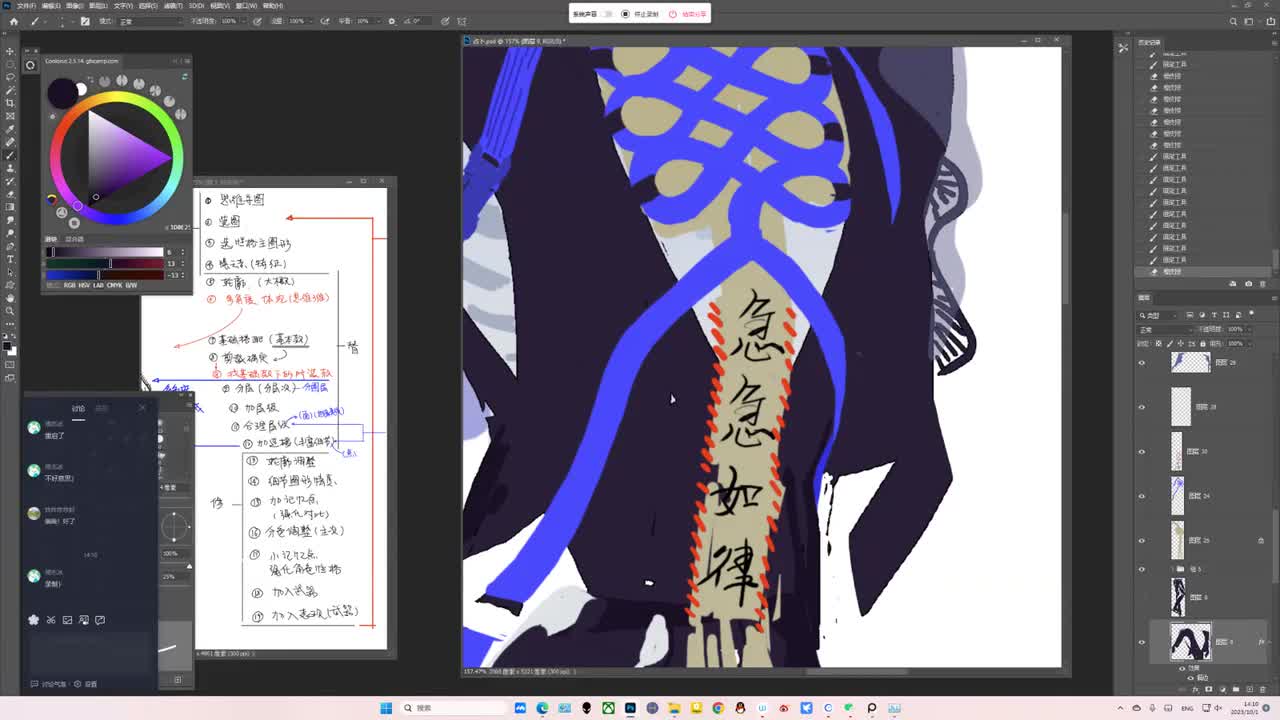The width and height of the screenshot is (1280, 720).
Task: Toggle the system sound switch in recording bar
Action: (x=607, y=14)
